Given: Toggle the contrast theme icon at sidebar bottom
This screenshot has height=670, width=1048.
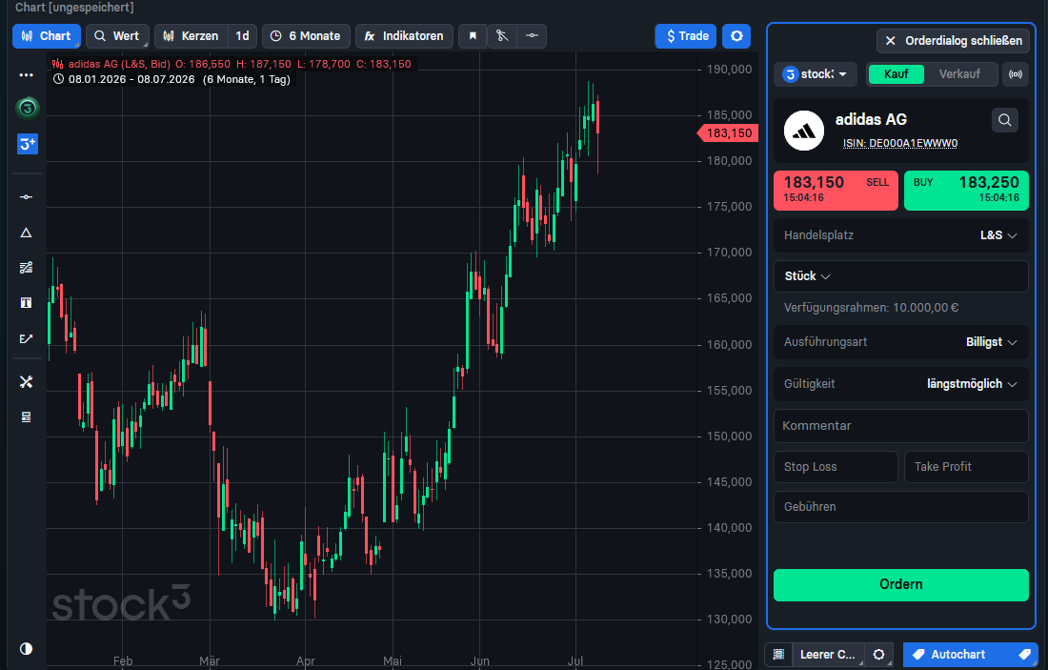Looking at the screenshot, I should 26,649.
